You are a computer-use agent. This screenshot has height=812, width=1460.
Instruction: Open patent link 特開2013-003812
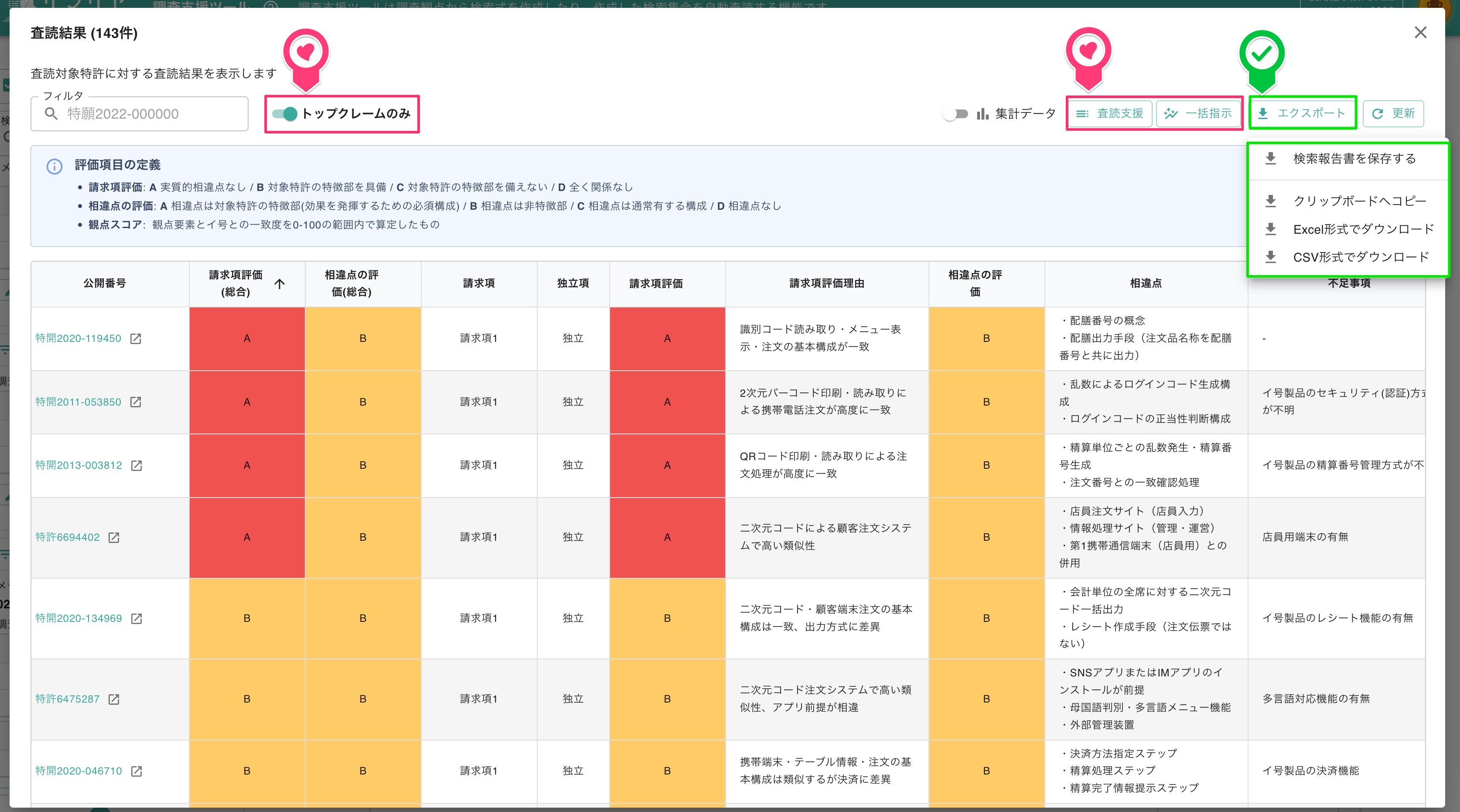(x=79, y=465)
